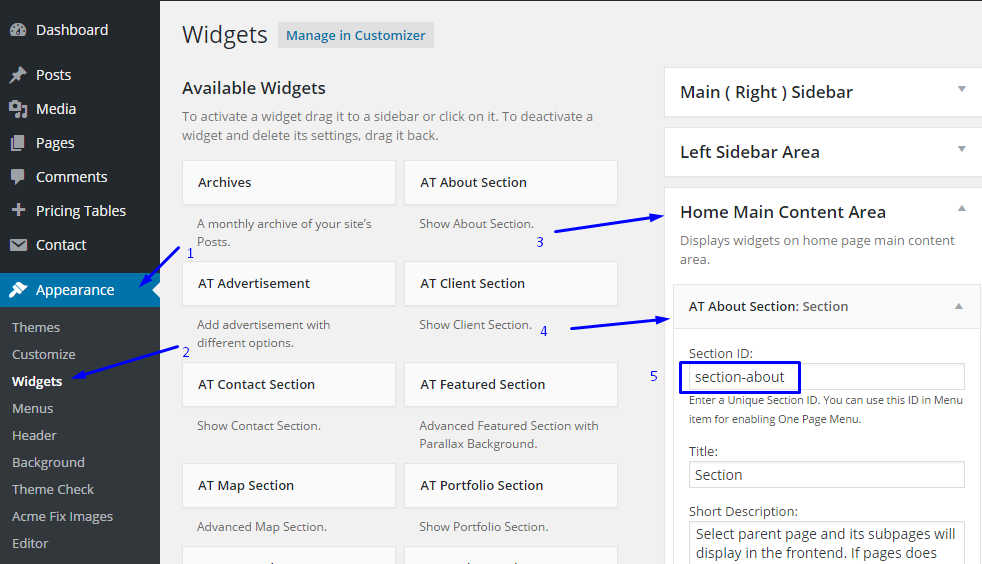982x564 pixels.
Task: Open the Posts menu item
Action: tap(53, 74)
